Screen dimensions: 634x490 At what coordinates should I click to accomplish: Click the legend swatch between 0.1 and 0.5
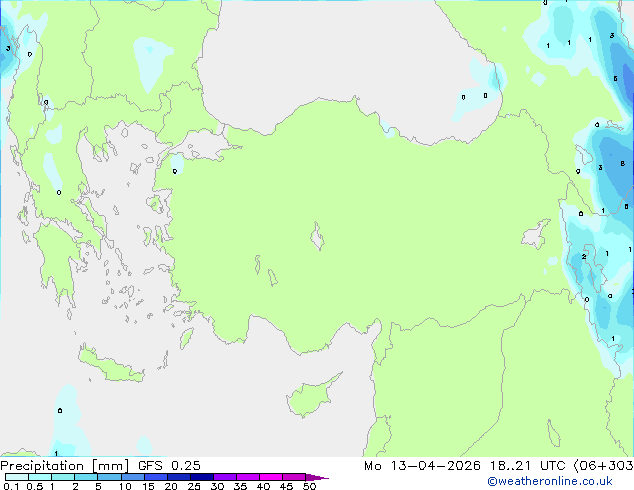click(17, 477)
